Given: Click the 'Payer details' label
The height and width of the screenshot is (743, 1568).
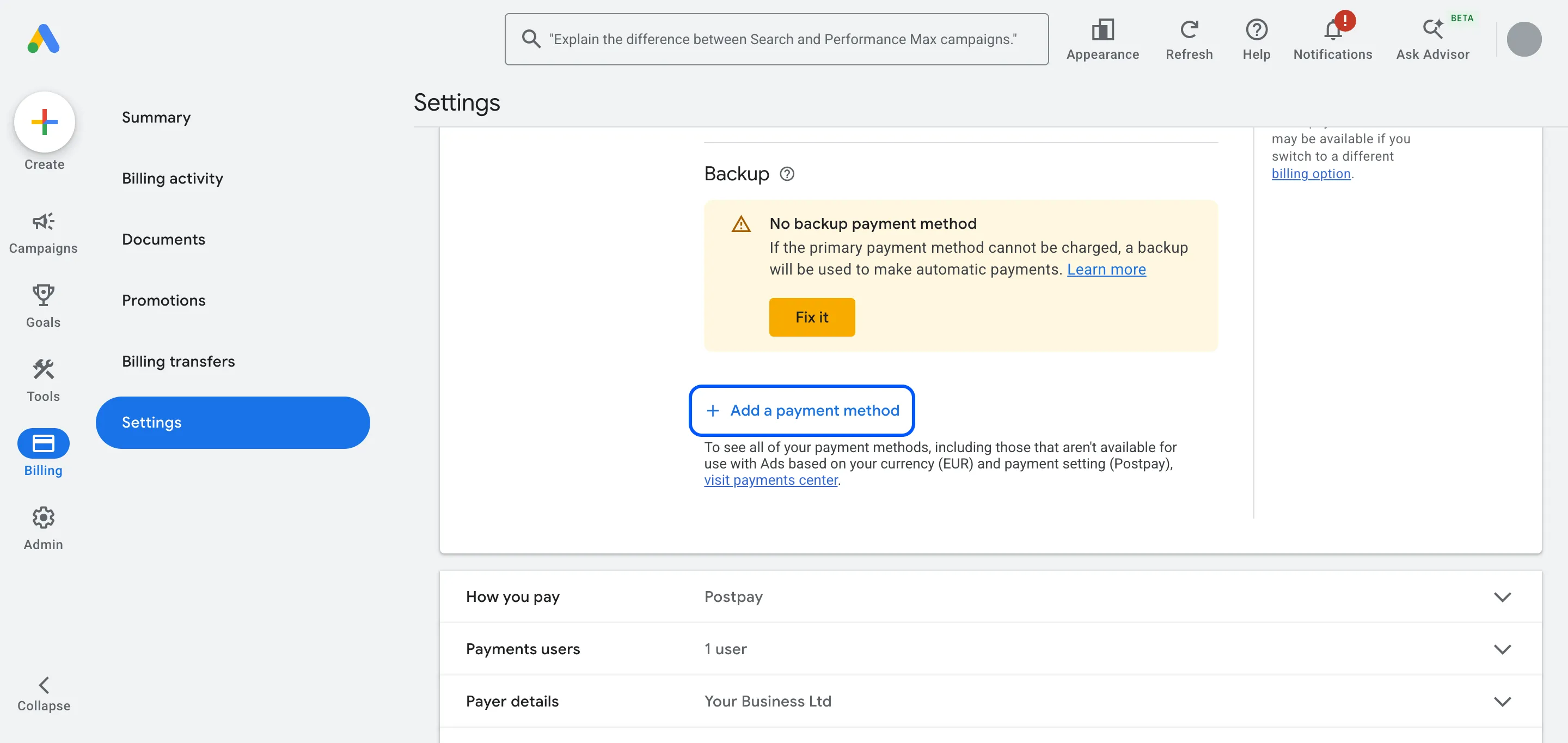Looking at the screenshot, I should pos(512,702).
